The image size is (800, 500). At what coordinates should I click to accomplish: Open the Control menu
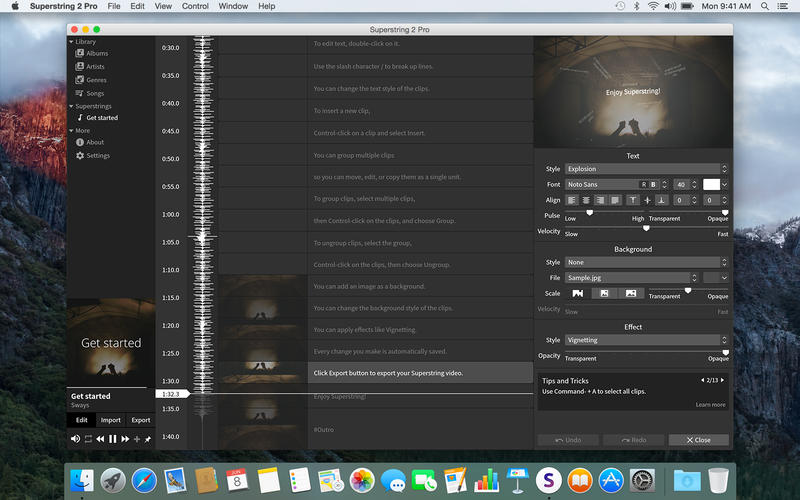pyautogui.click(x=195, y=6)
